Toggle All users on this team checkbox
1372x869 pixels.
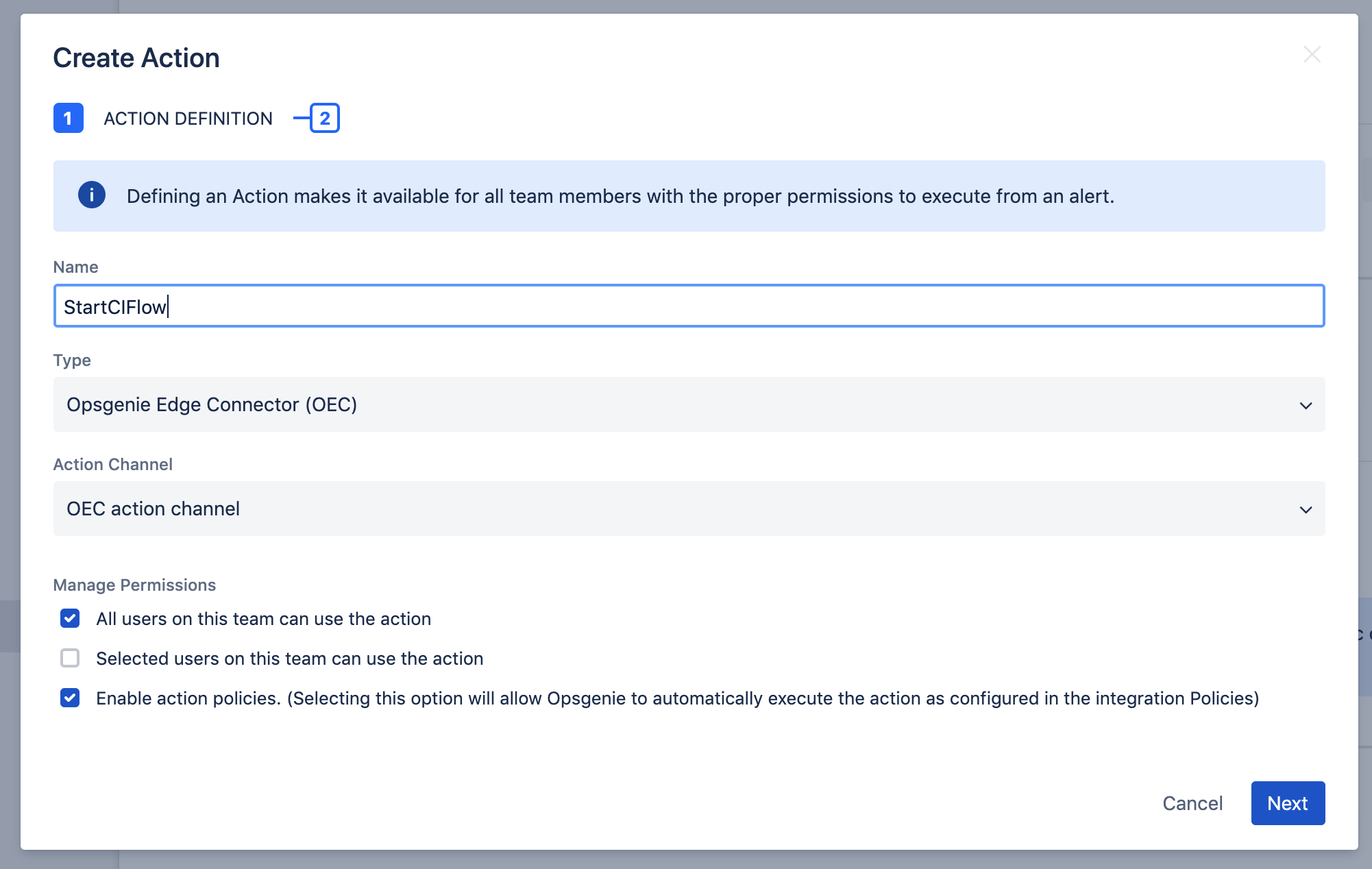click(x=70, y=618)
